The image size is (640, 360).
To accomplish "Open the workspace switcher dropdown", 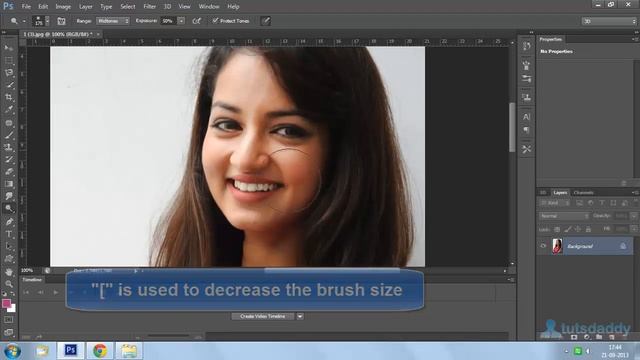I will click(x=609, y=21).
